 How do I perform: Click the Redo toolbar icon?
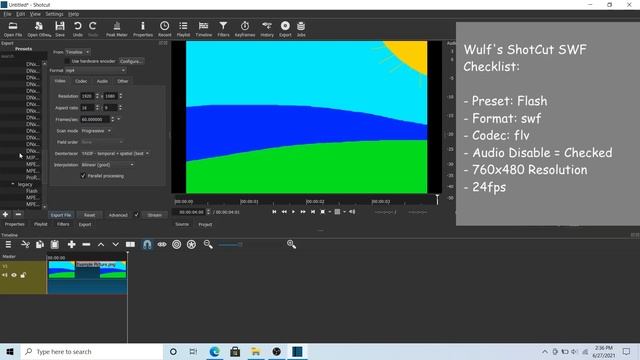pyautogui.click(x=93, y=29)
